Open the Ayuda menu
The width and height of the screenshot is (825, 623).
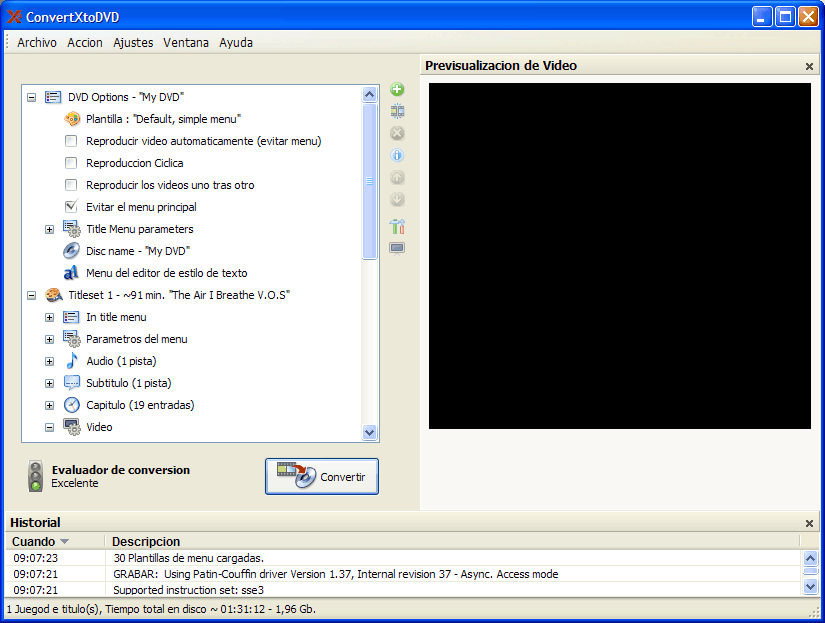coord(236,43)
